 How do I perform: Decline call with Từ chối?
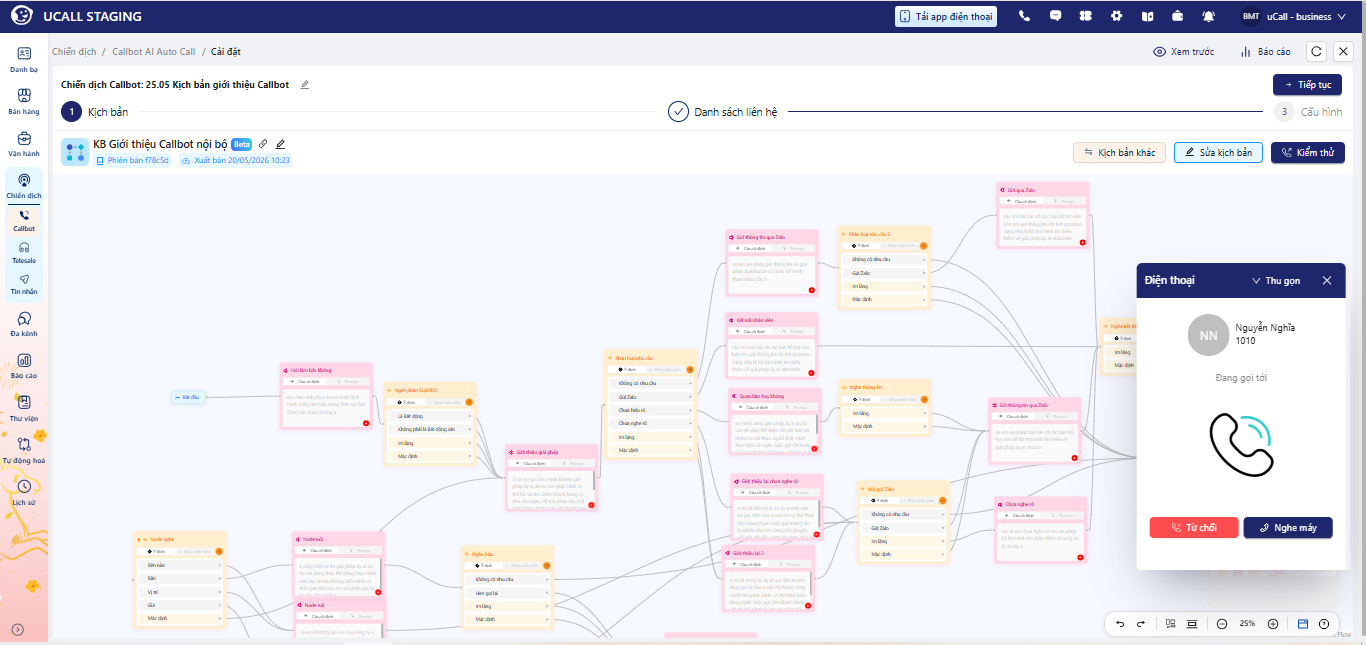click(1194, 527)
